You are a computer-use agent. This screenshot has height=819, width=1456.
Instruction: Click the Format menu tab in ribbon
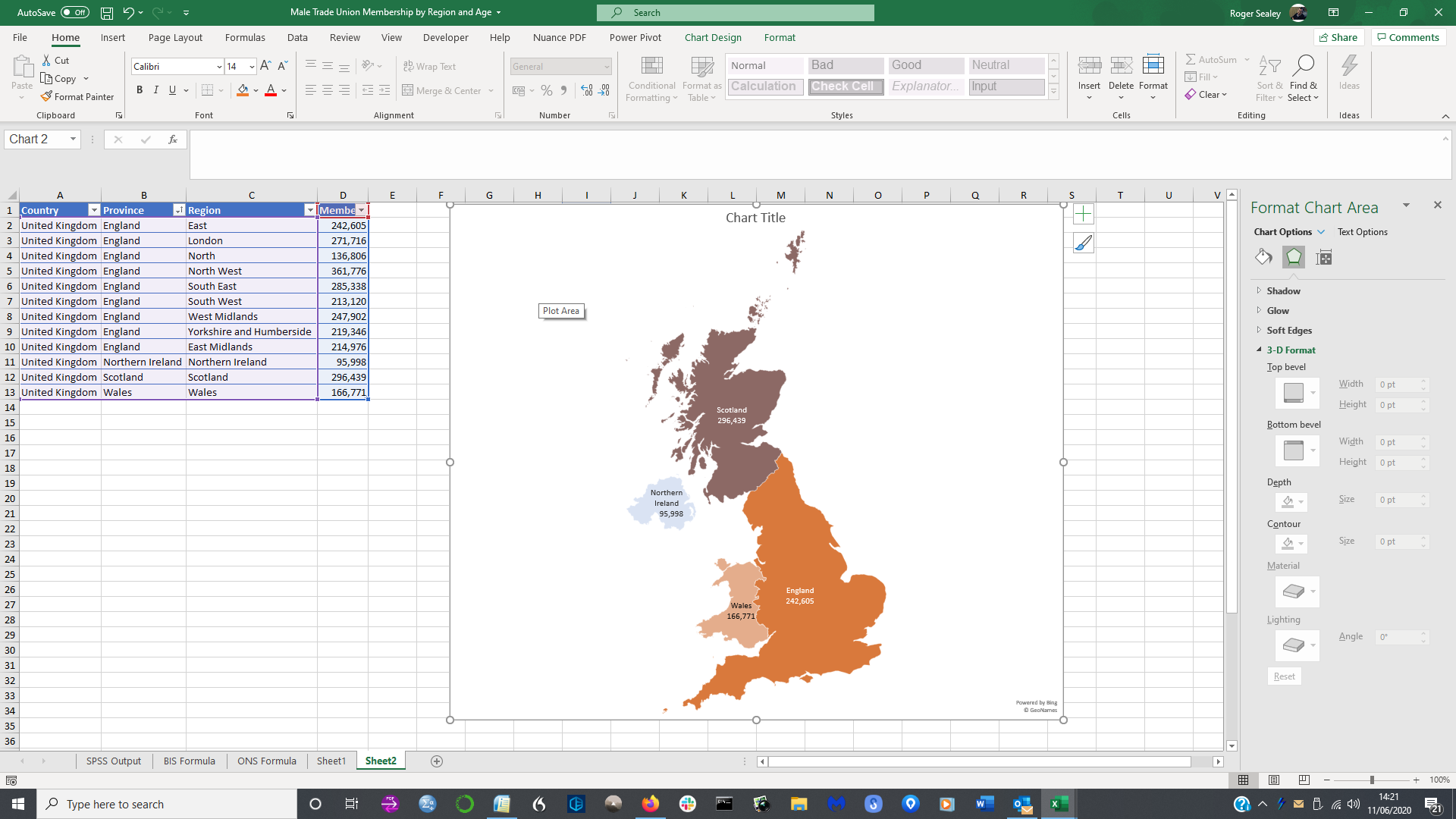pos(780,37)
